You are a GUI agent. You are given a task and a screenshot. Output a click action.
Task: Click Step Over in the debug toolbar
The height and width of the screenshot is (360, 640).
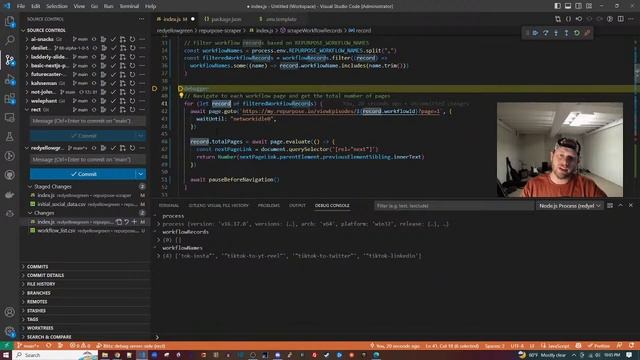(546, 33)
